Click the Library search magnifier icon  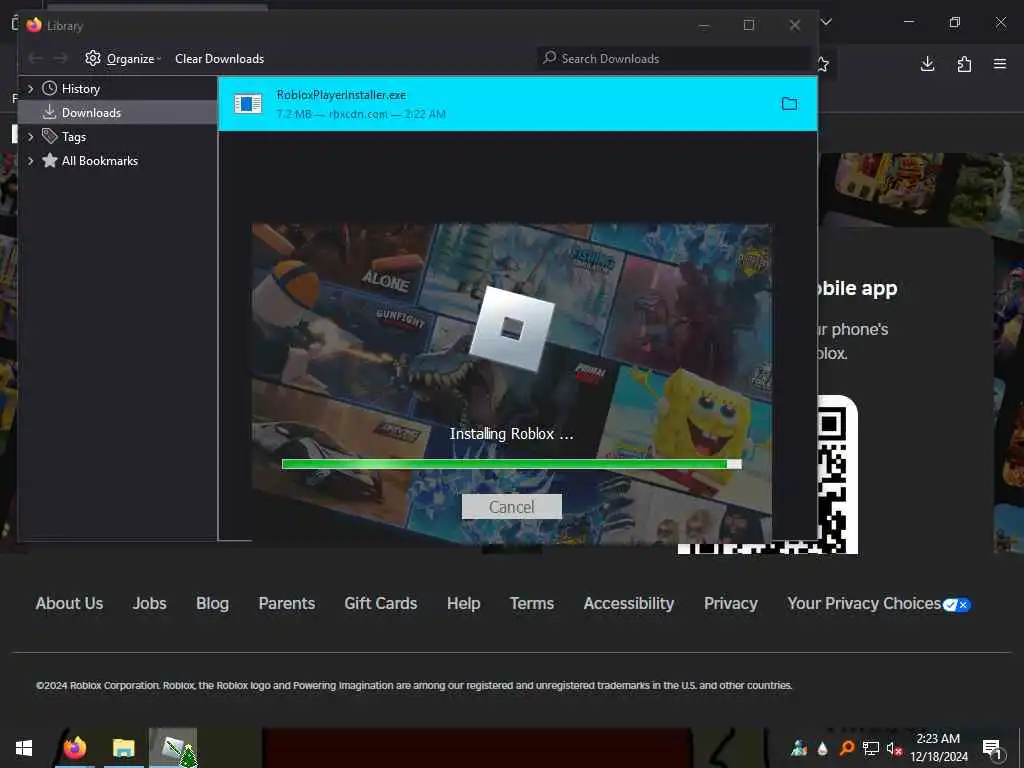(550, 58)
